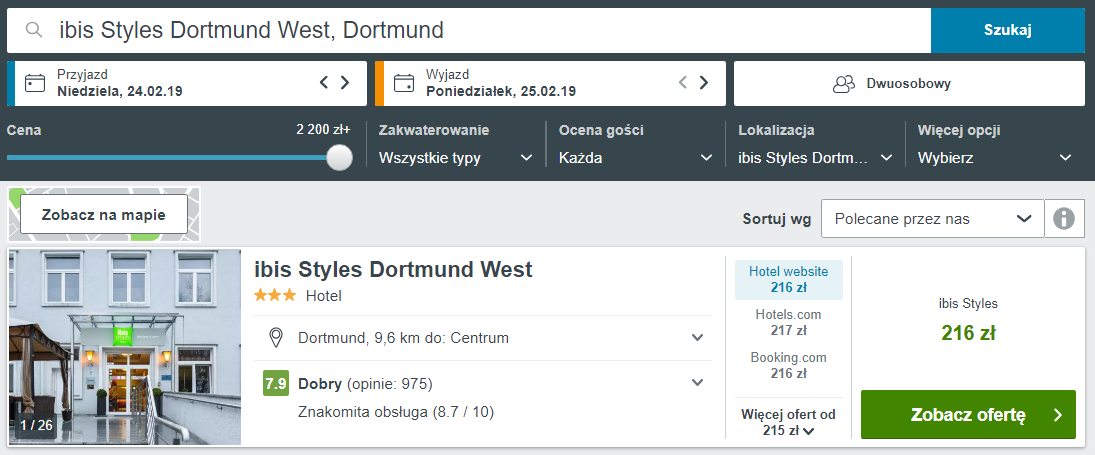The width and height of the screenshot is (1095, 455).
Task: Click the guests people icon
Action: (844, 84)
